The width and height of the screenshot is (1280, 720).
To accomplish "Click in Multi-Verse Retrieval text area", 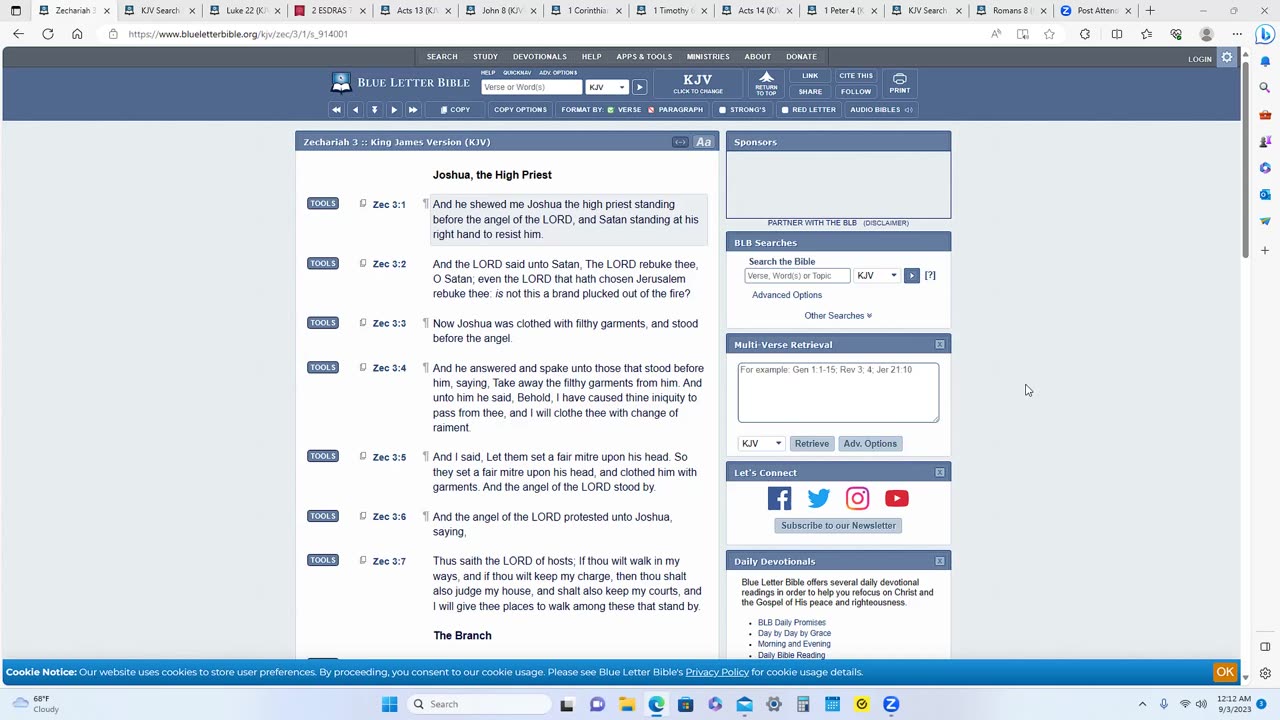I will 838,392.
